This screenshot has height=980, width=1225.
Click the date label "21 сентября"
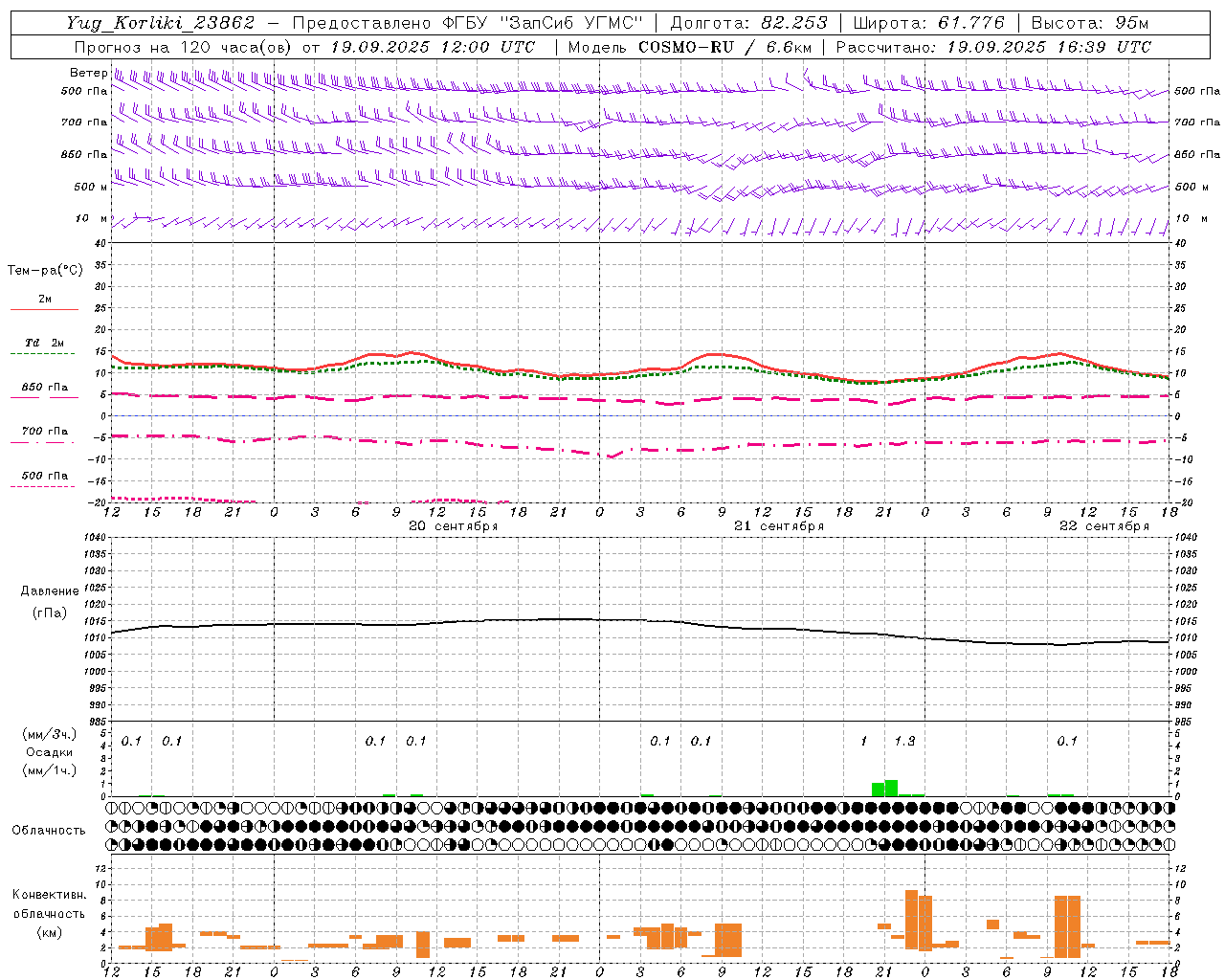(779, 526)
